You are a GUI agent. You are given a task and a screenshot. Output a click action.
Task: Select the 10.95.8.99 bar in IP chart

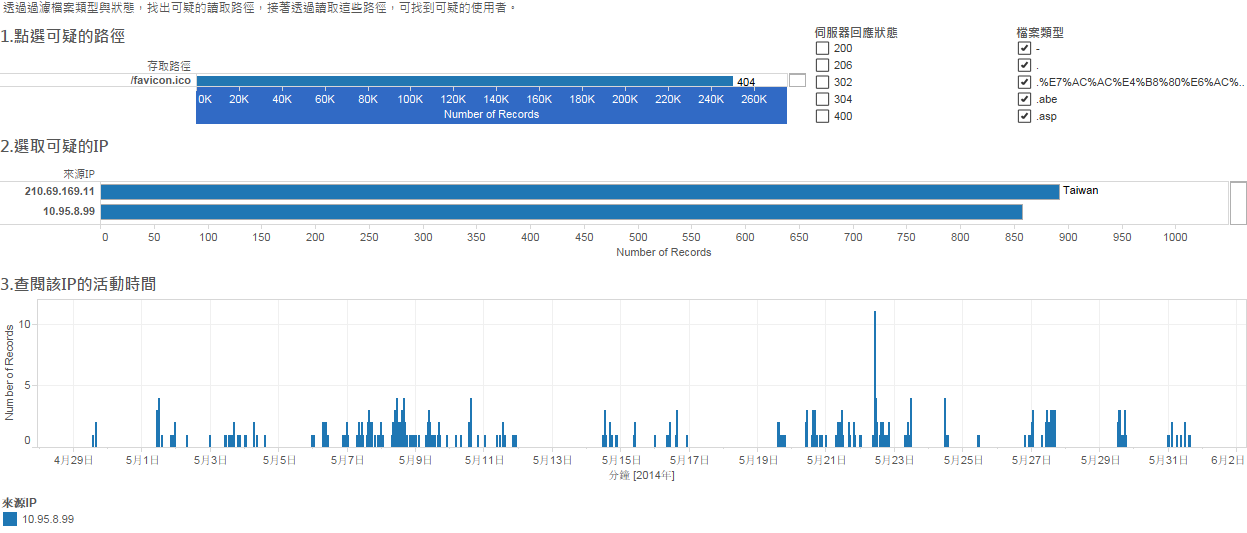point(562,212)
